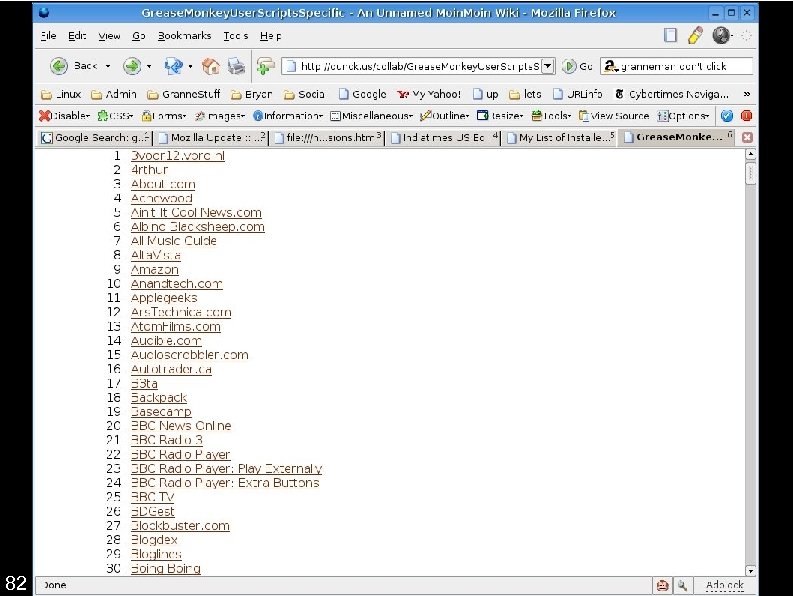The width and height of the screenshot is (793, 596).
Task: Open the Google bookmark
Action: 363,94
